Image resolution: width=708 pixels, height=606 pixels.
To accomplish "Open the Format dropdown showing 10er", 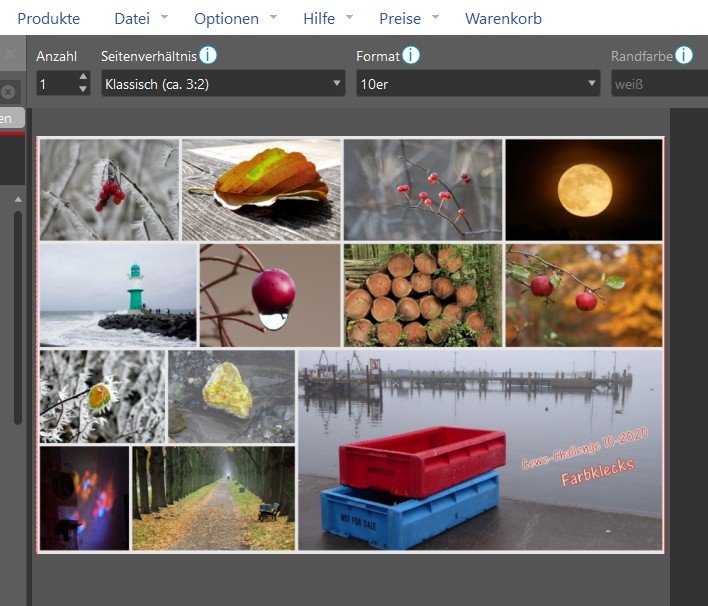I will tap(478, 84).
